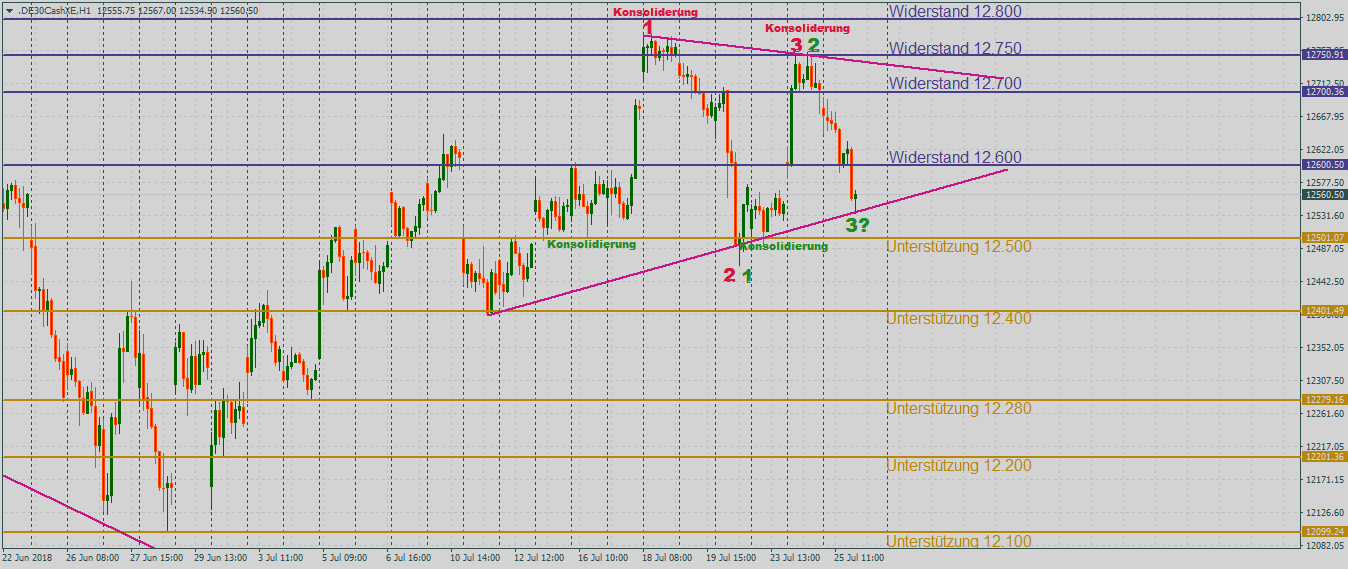This screenshot has height=569, width=1348.
Task: Select the red number 2 marker
Action: 730,275
